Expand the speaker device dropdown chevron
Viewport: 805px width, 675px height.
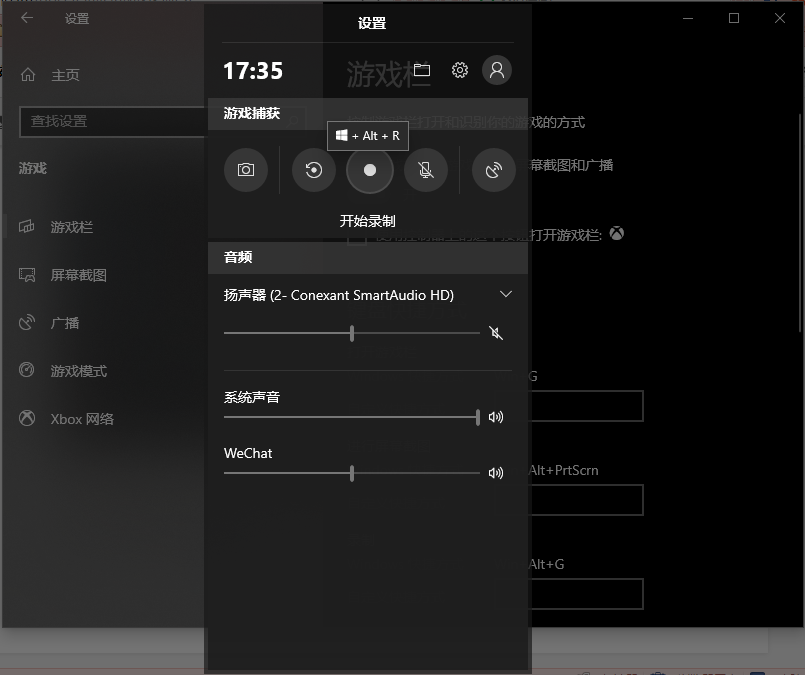(x=506, y=294)
